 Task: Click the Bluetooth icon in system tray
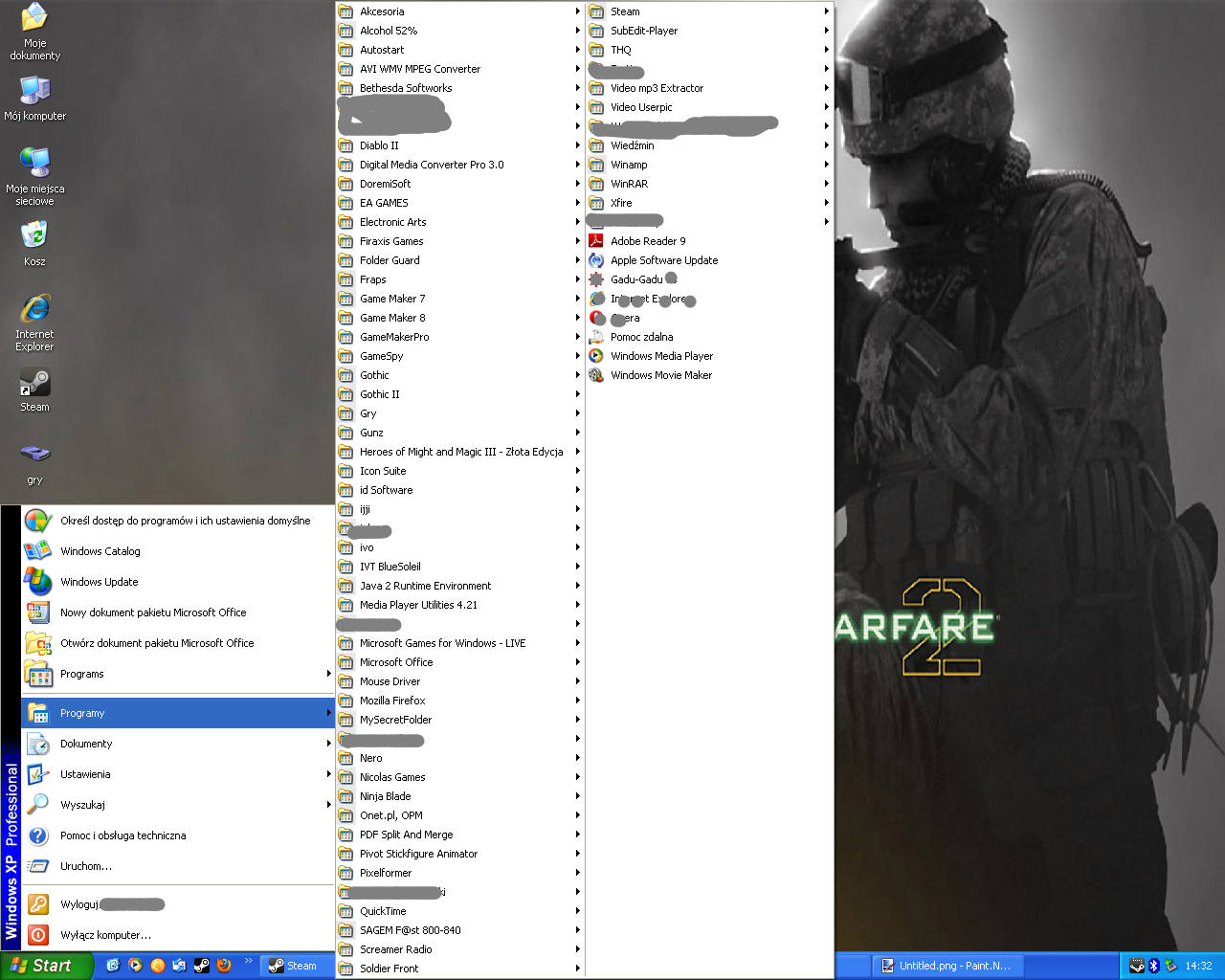1153,966
